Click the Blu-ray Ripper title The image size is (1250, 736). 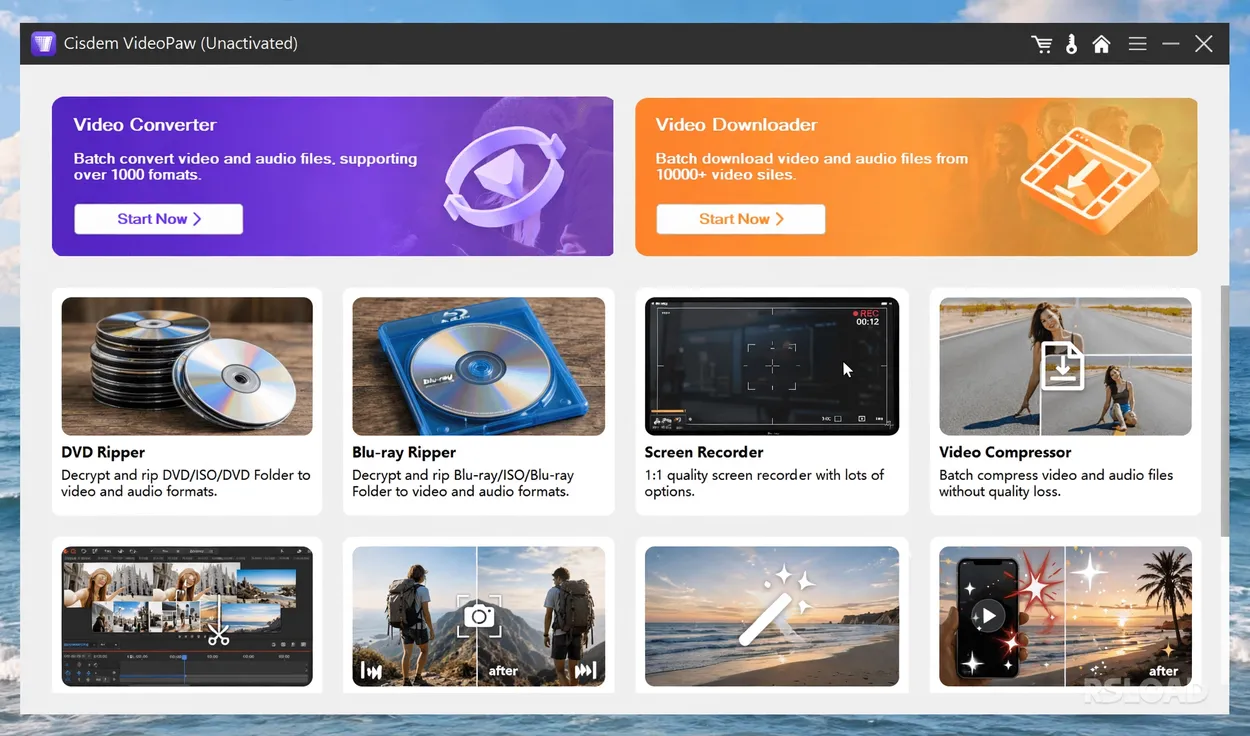(404, 452)
